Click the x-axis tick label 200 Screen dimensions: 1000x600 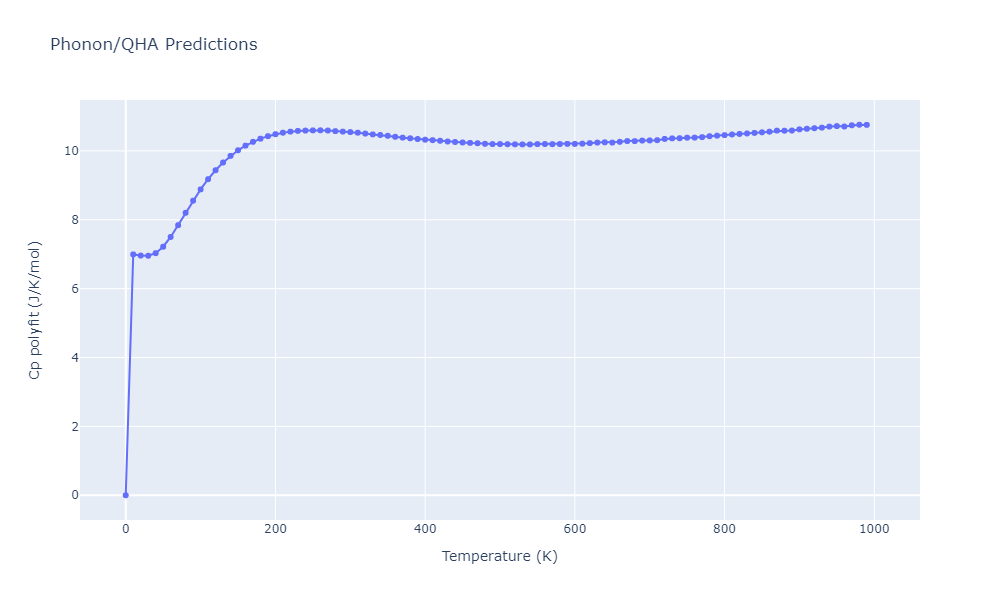275,529
